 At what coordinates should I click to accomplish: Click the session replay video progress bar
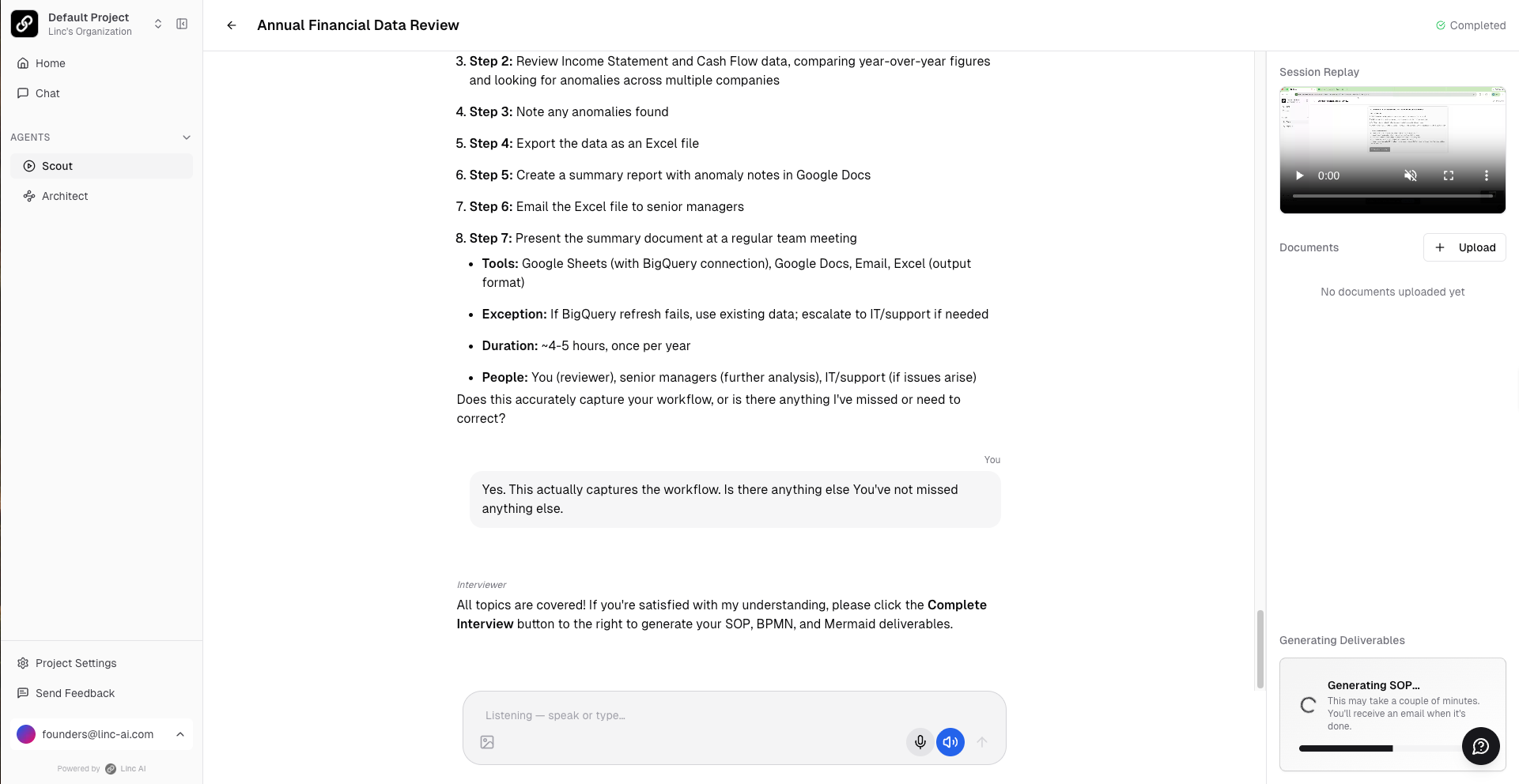tap(1392, 195)
